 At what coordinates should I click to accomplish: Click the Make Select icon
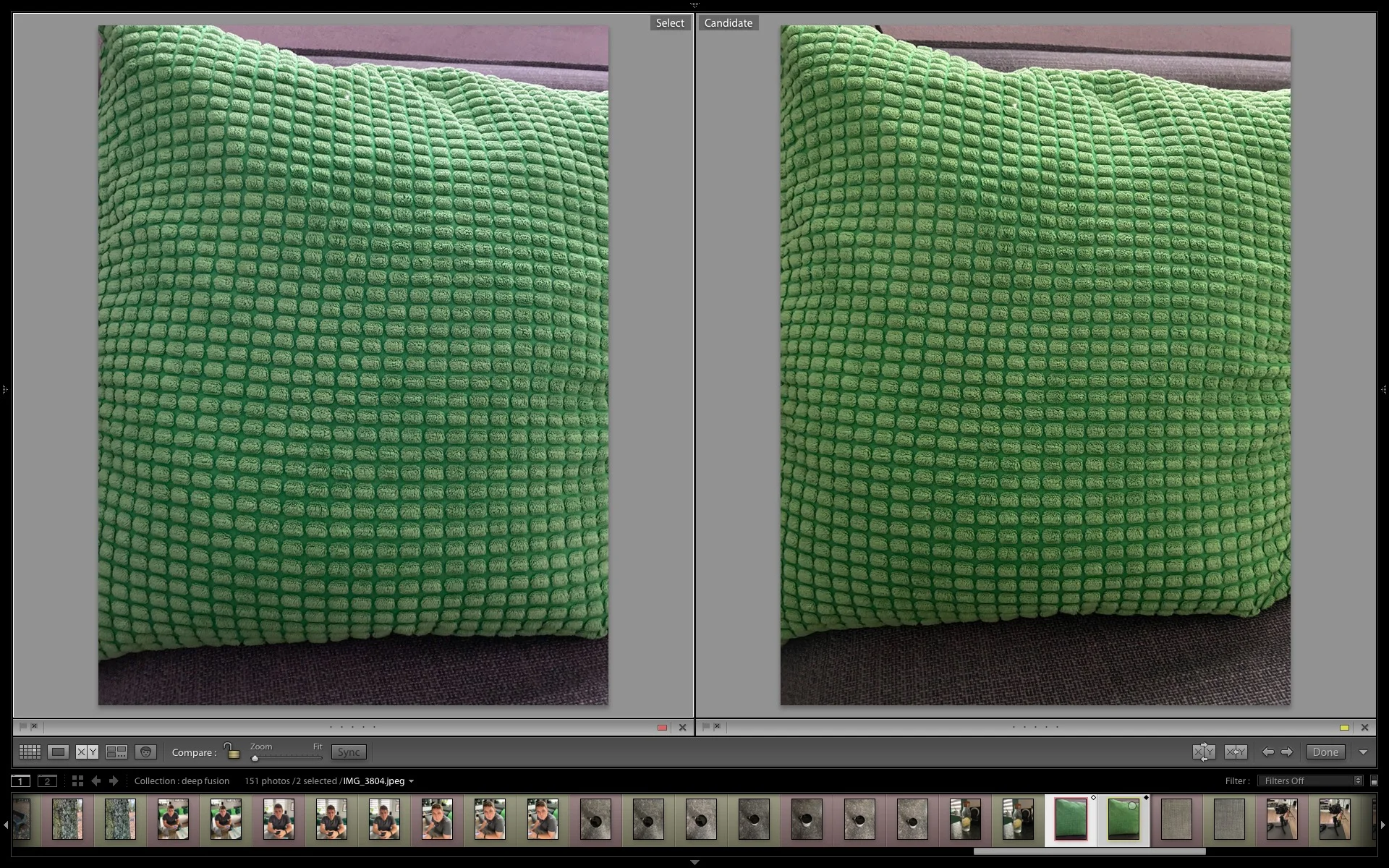coord(1236,752)
